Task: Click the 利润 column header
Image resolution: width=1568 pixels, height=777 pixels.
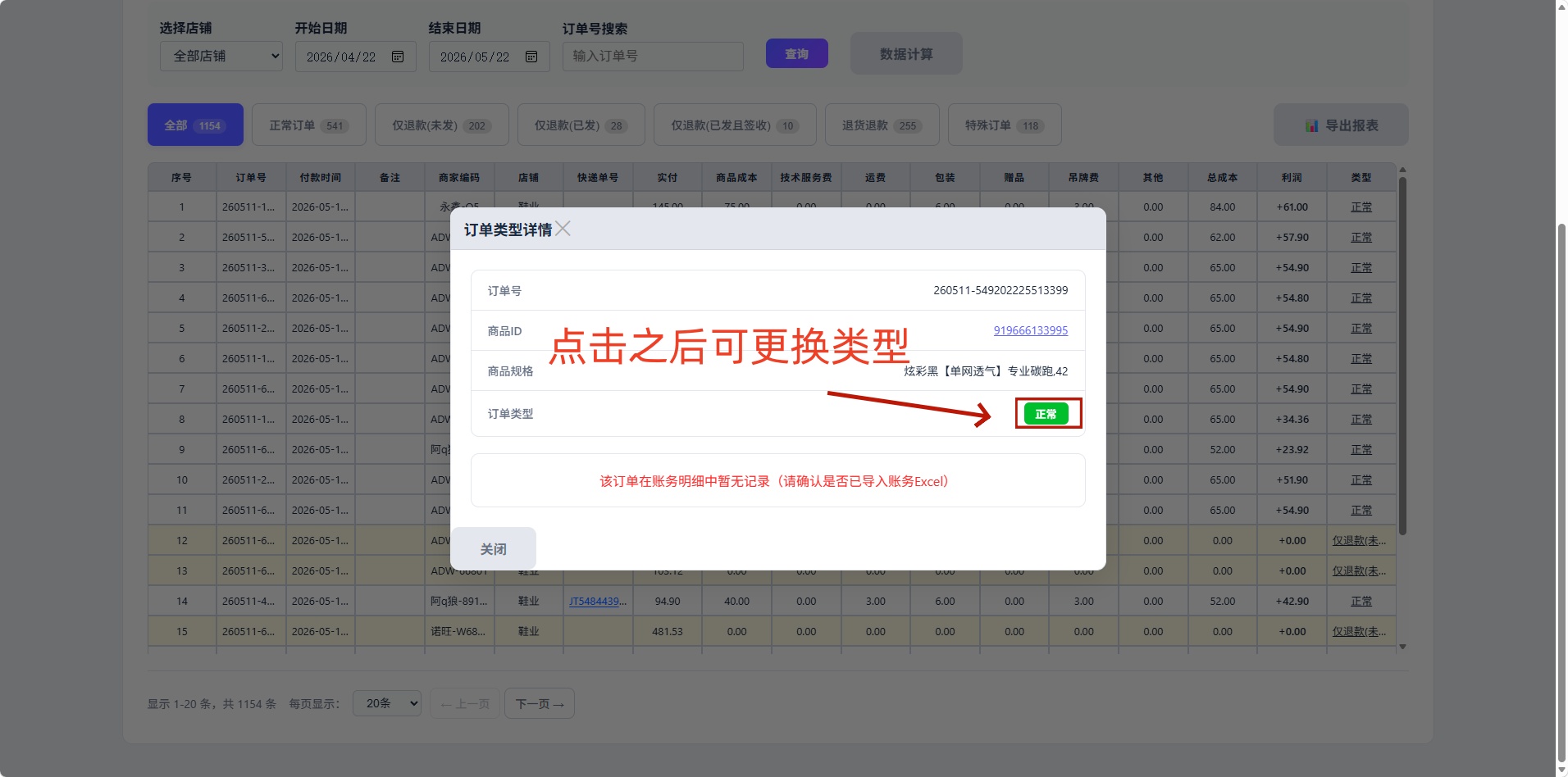Action: (1292, 177)
